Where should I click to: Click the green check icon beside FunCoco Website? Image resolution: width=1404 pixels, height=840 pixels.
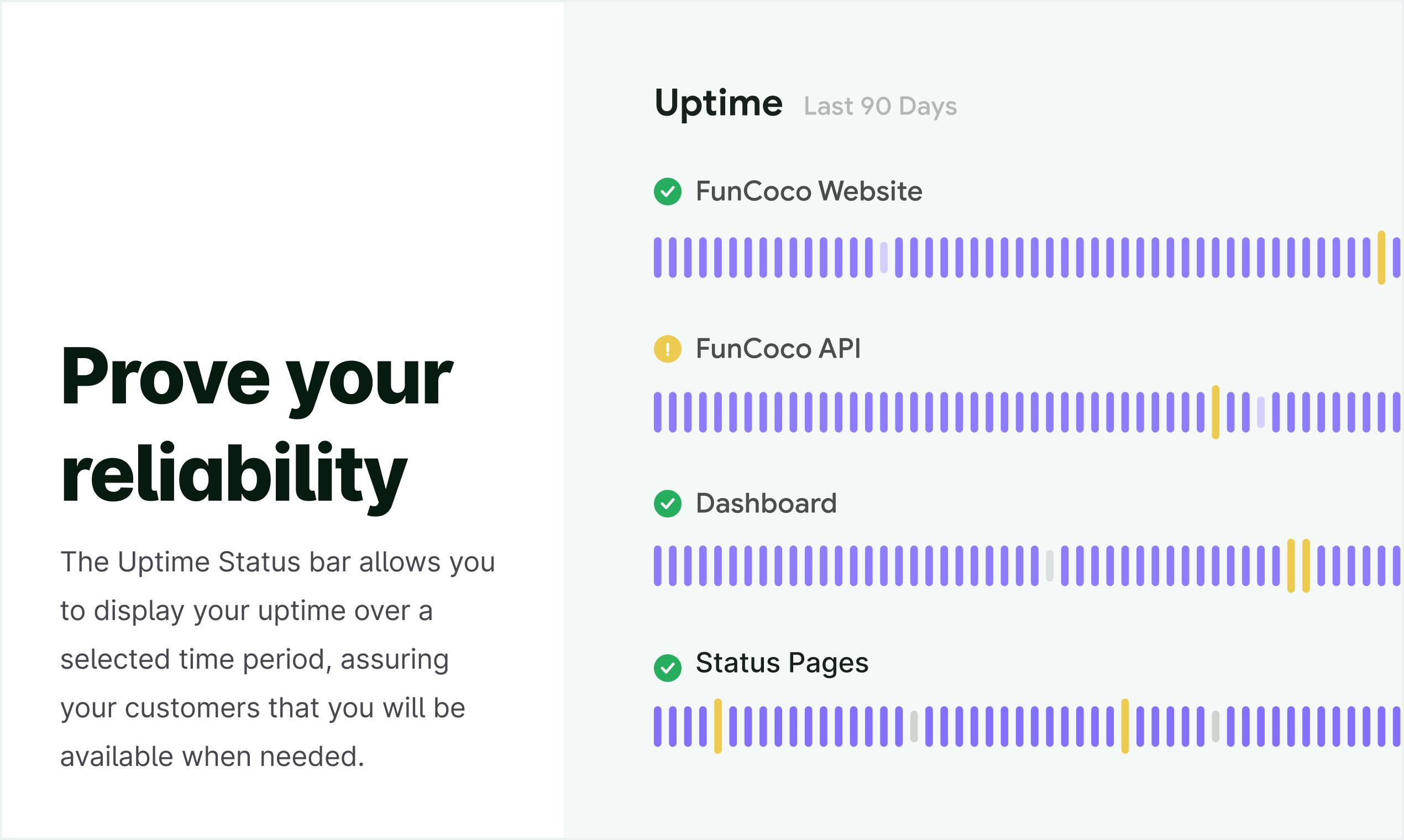pos(668,191)
